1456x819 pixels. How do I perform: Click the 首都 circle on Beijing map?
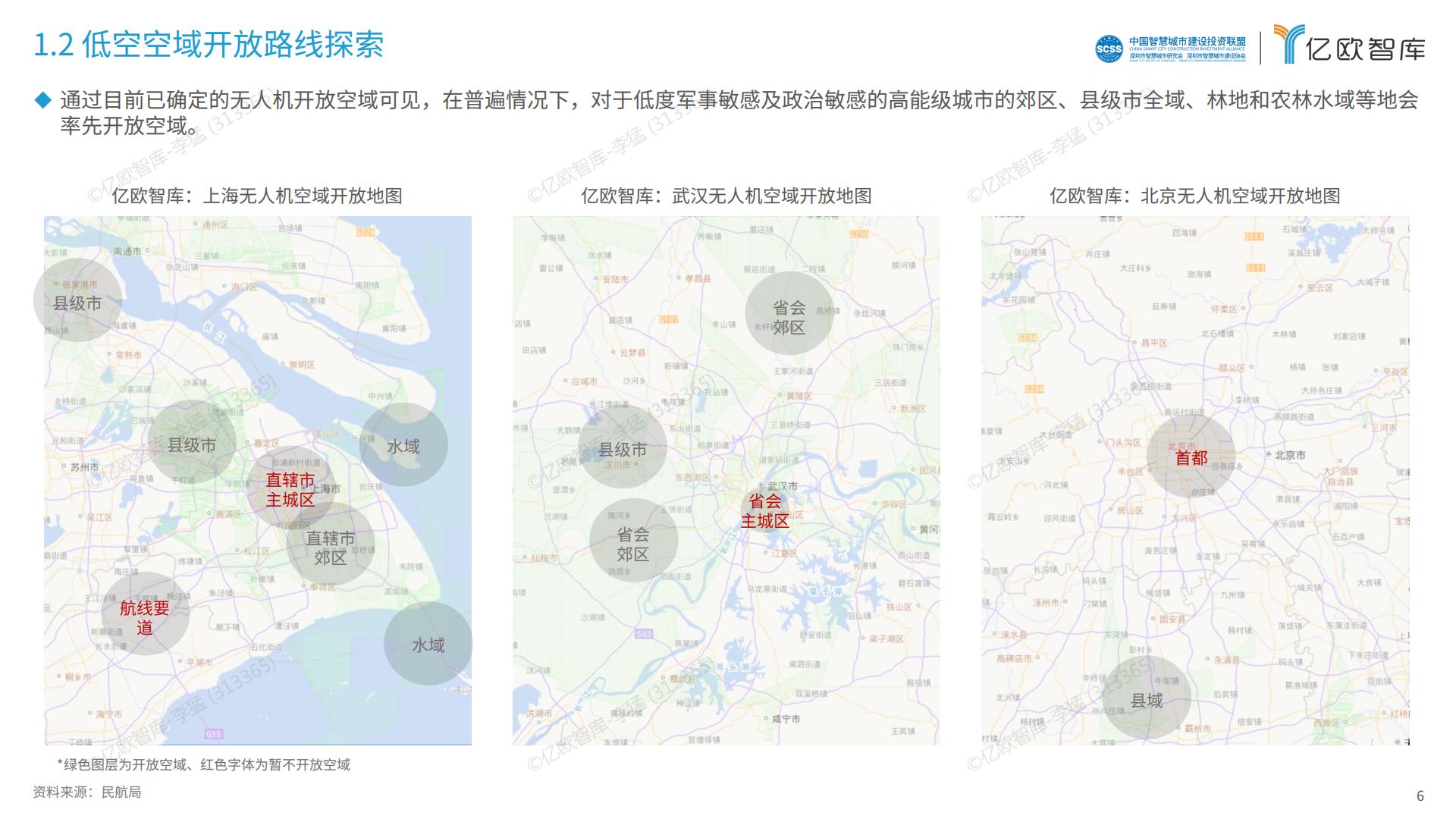(1191, 457)
